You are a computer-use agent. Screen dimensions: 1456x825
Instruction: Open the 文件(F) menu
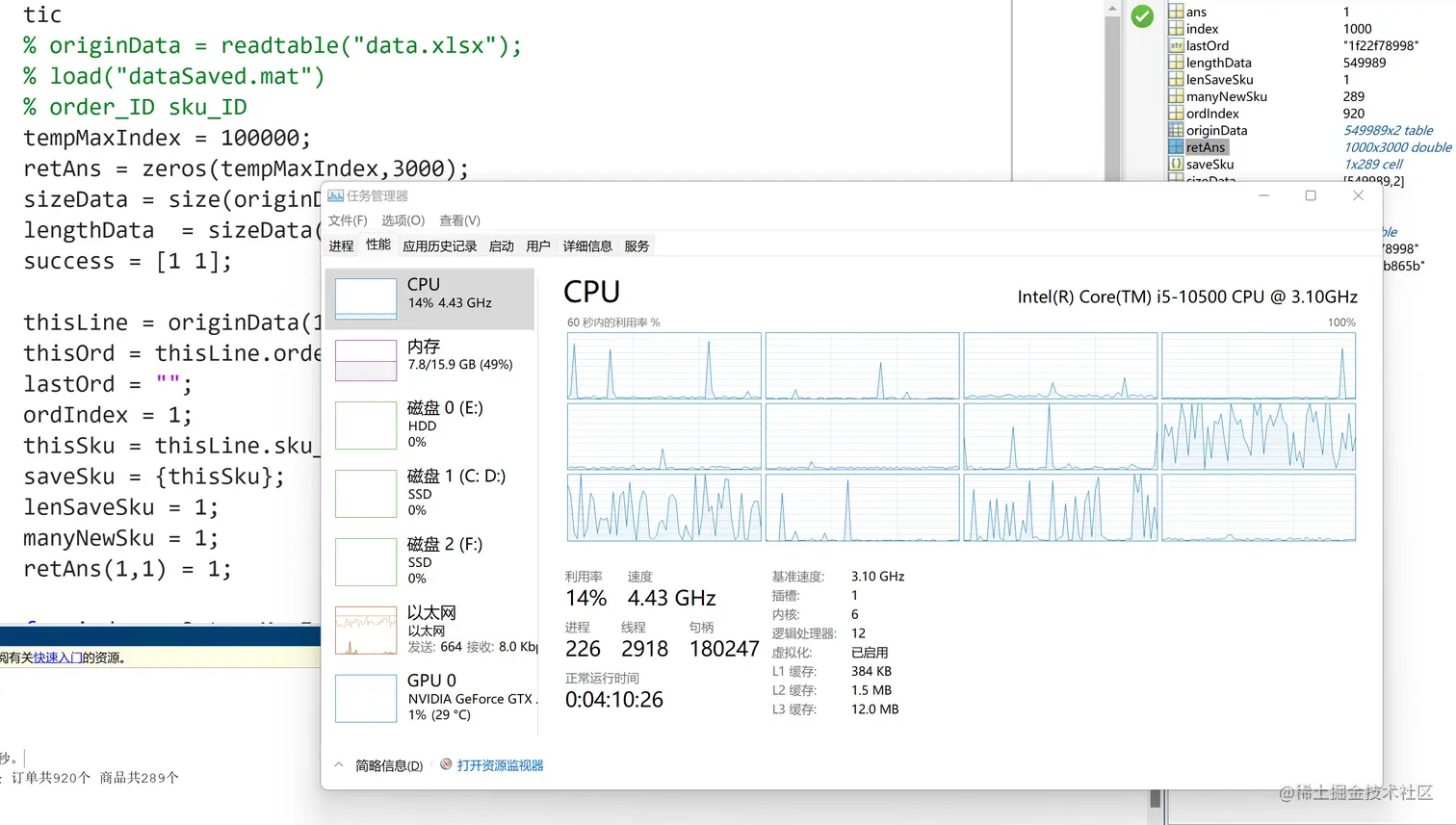click(x=348, y=220)
